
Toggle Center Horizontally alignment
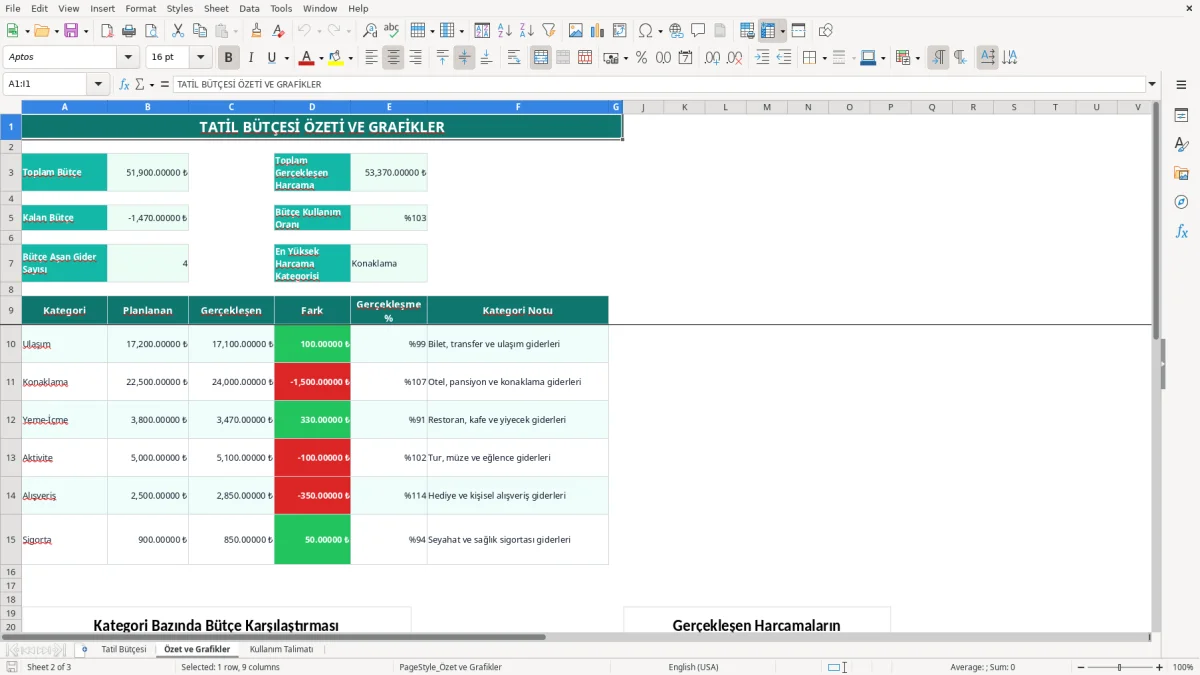pyautogui.click(x=393, y=58)
